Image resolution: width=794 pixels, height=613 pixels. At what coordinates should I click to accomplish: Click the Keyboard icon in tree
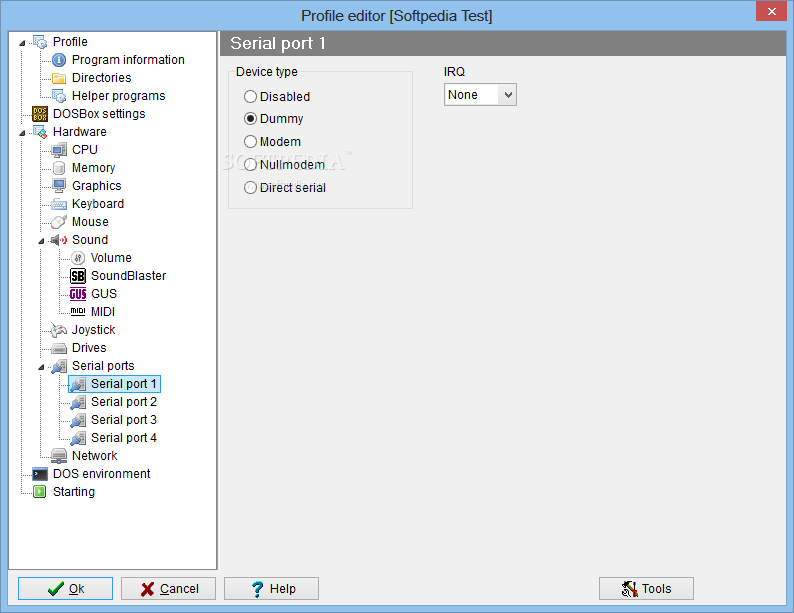point(59,204)
